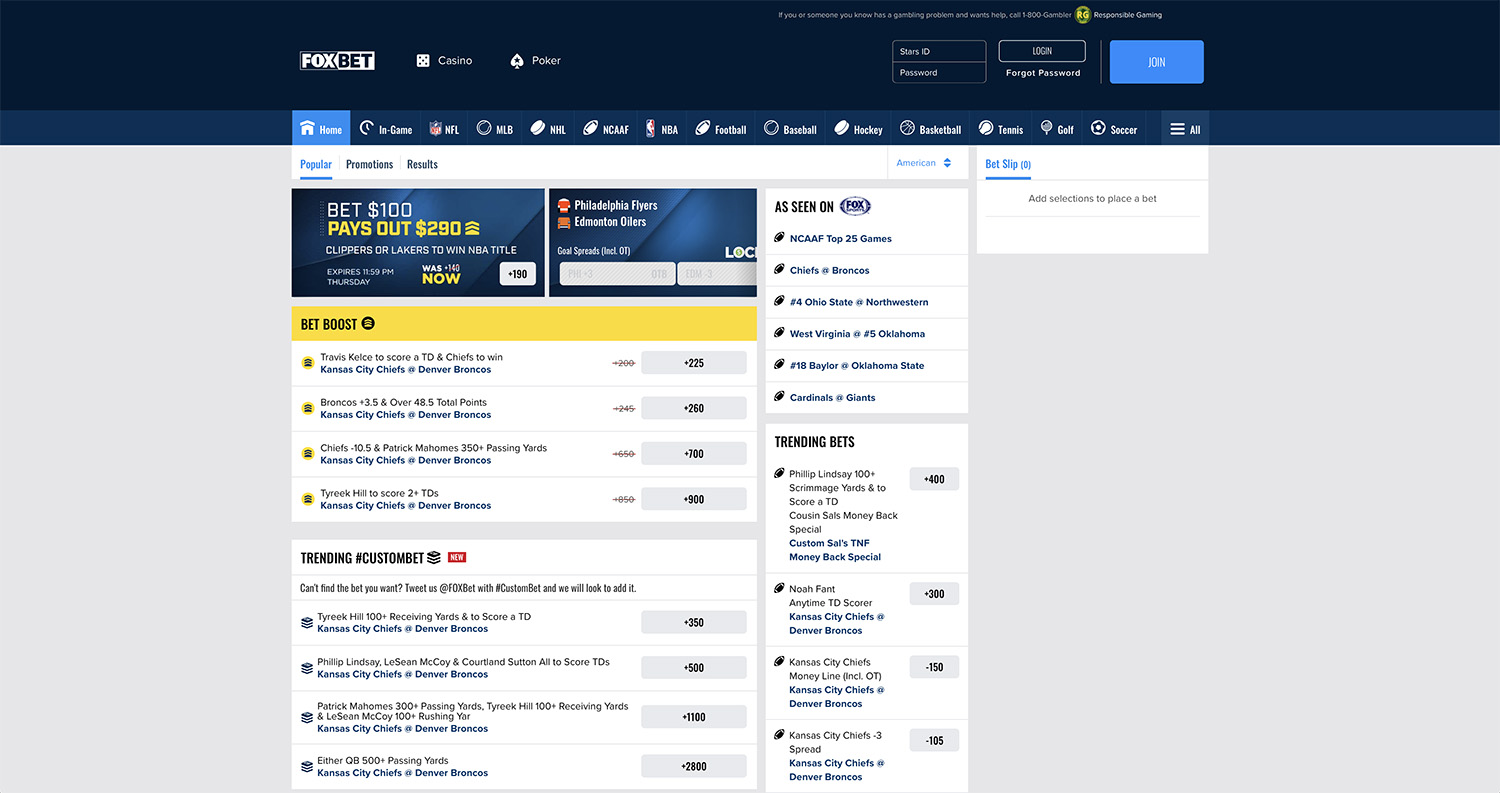
Task: Open the Bet Slip tab
Action: [x=1008, y=164]
